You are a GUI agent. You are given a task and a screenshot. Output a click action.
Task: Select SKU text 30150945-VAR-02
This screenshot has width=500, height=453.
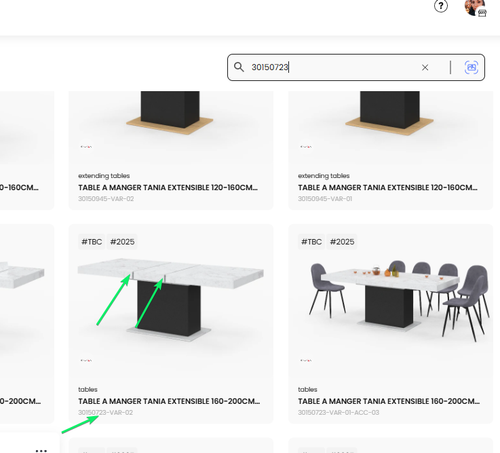point(106,199)
